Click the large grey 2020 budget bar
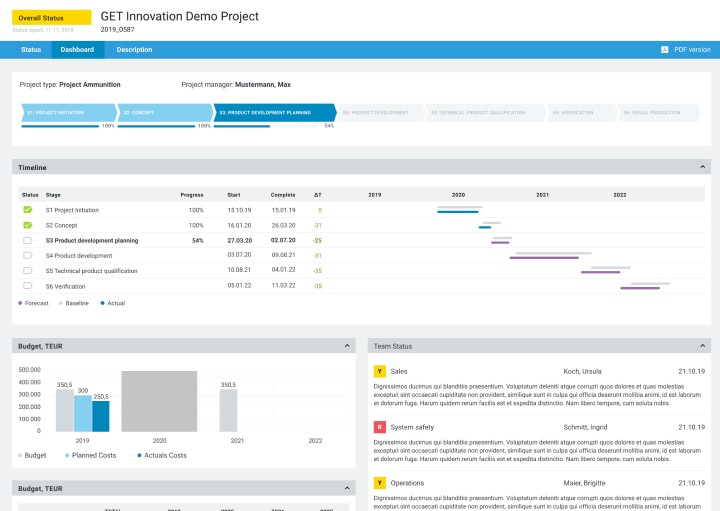720x511 pixels. click(159, 401)
